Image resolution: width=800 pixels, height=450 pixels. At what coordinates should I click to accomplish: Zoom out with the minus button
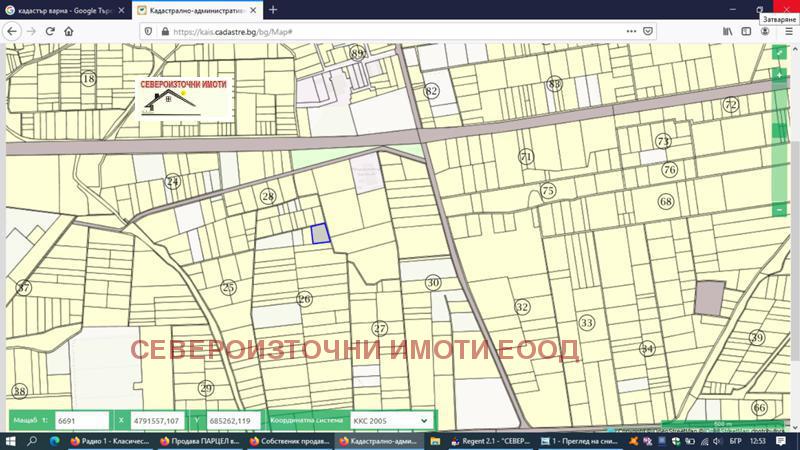coord(779,210)
